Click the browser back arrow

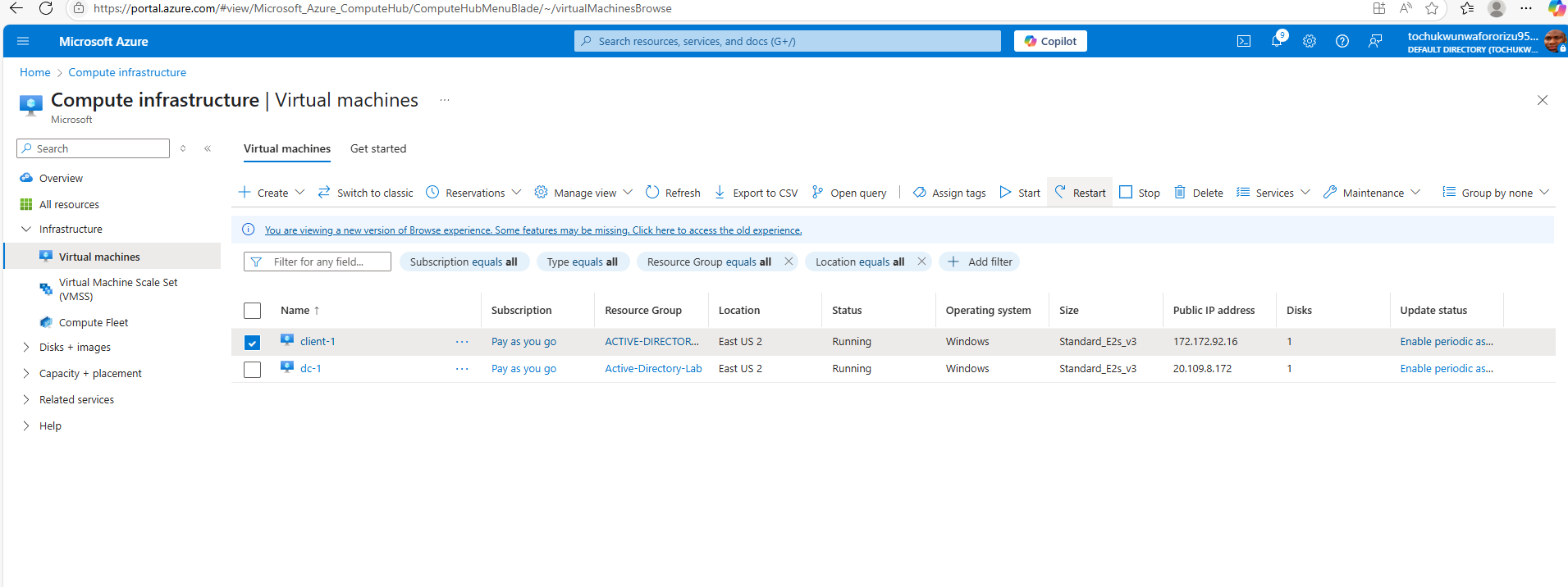click(16, 8)
